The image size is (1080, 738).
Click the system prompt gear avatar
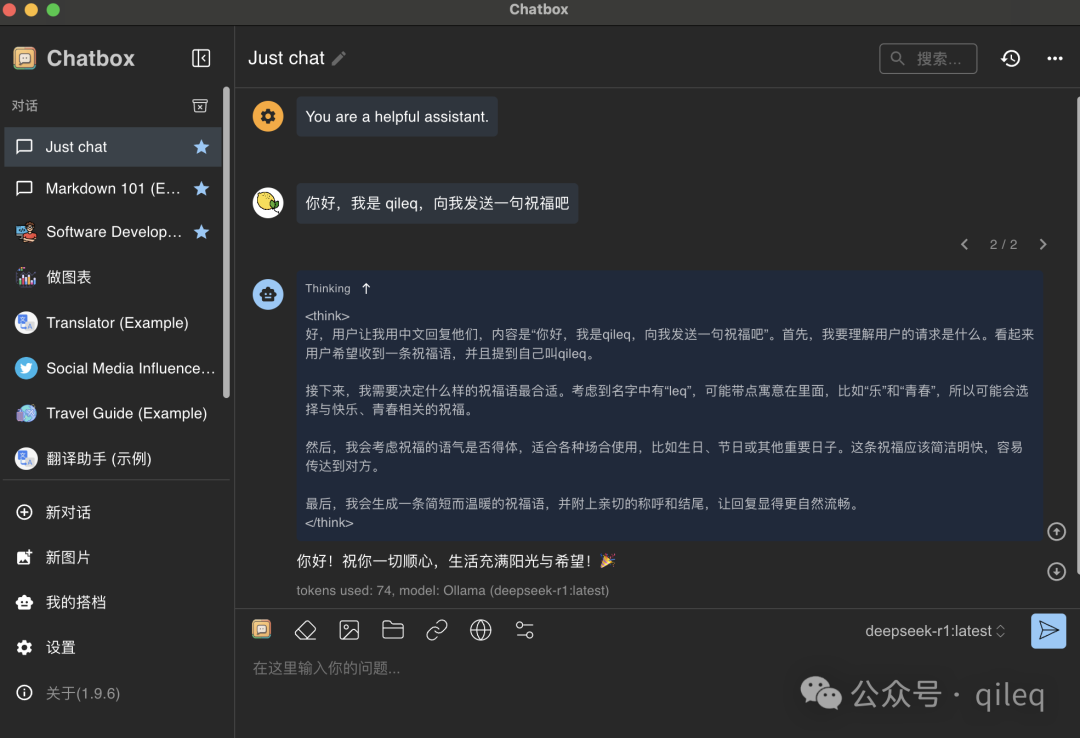(268, 116)
